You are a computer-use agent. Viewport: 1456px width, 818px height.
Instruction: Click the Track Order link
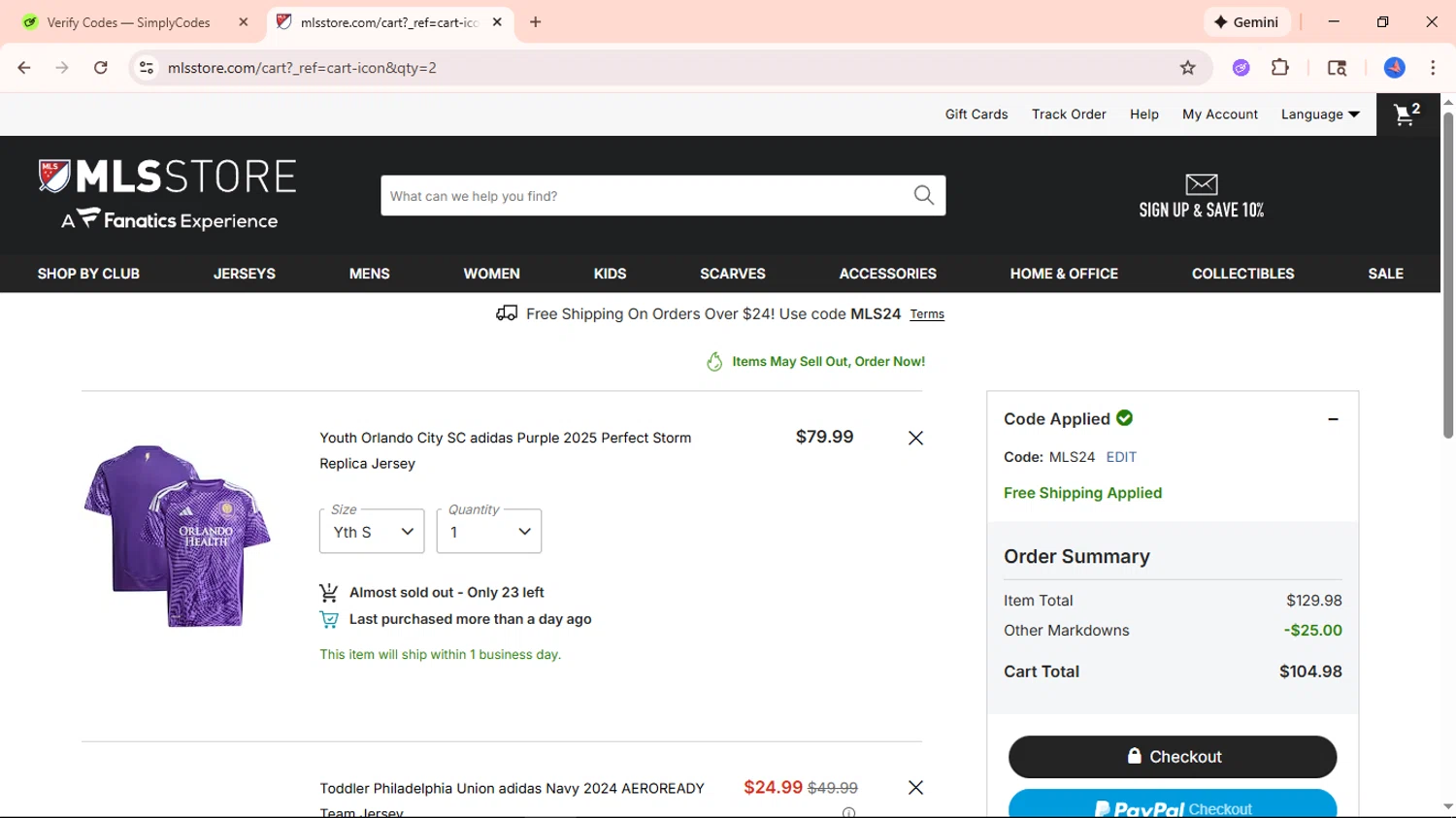click(x=1069, y=115)
